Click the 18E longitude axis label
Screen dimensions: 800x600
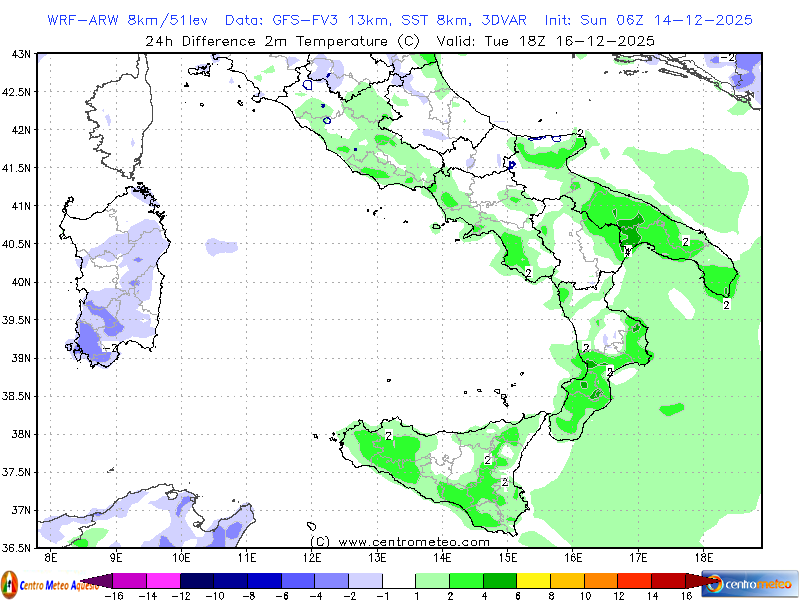(703, 557)
